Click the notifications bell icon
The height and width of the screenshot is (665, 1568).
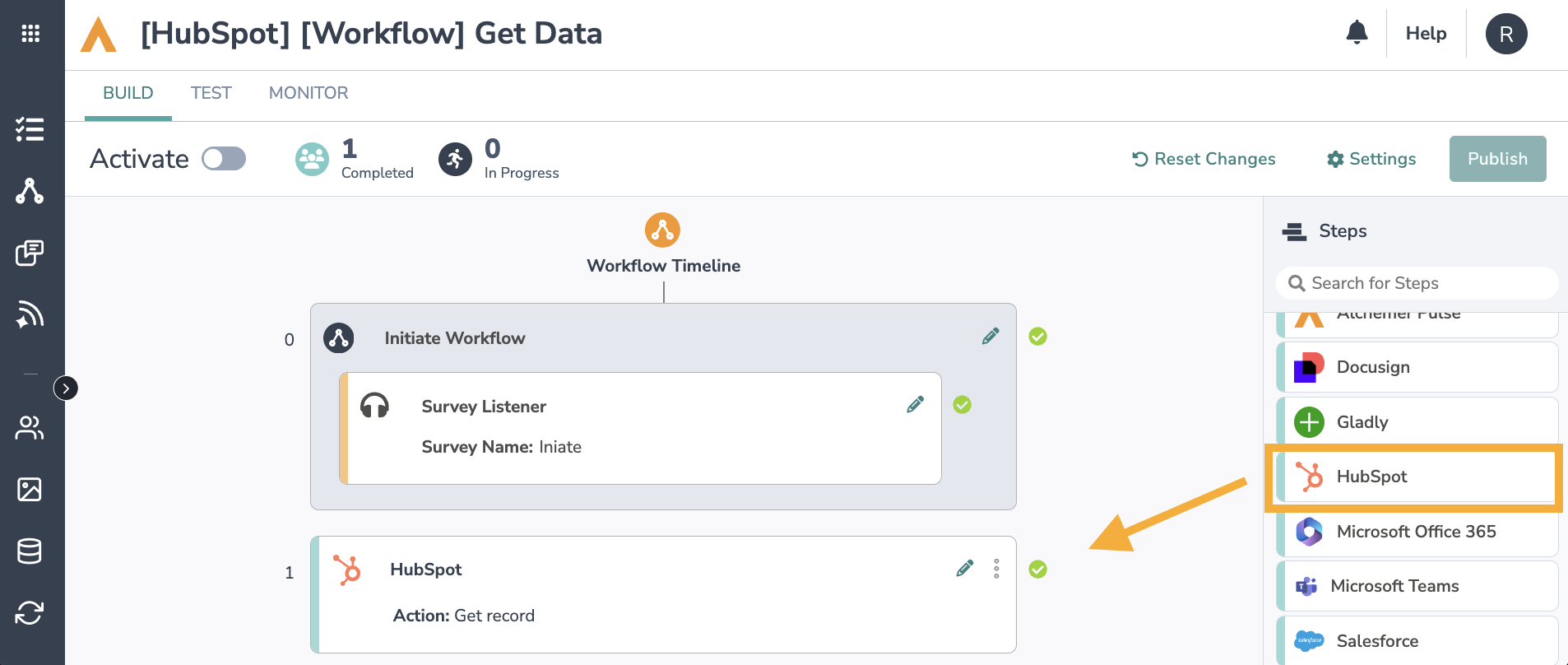(1357, 33)
